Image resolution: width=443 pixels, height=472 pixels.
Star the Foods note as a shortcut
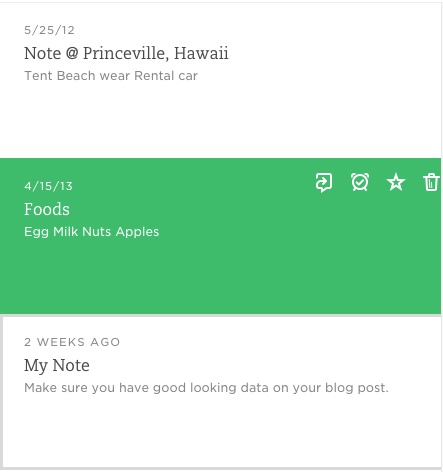(396, 182)
